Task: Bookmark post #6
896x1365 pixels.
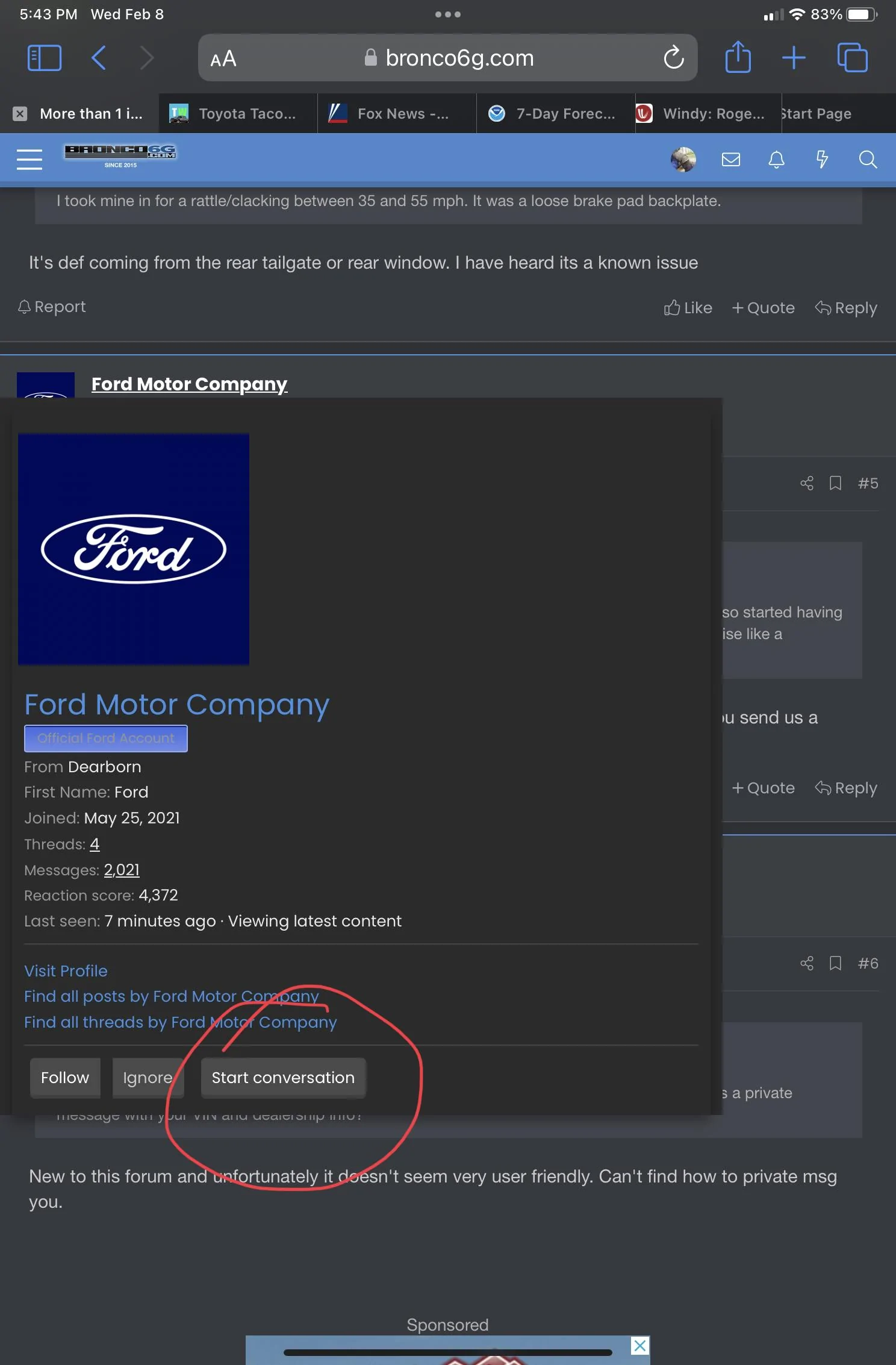Action: tap(835, 963)
